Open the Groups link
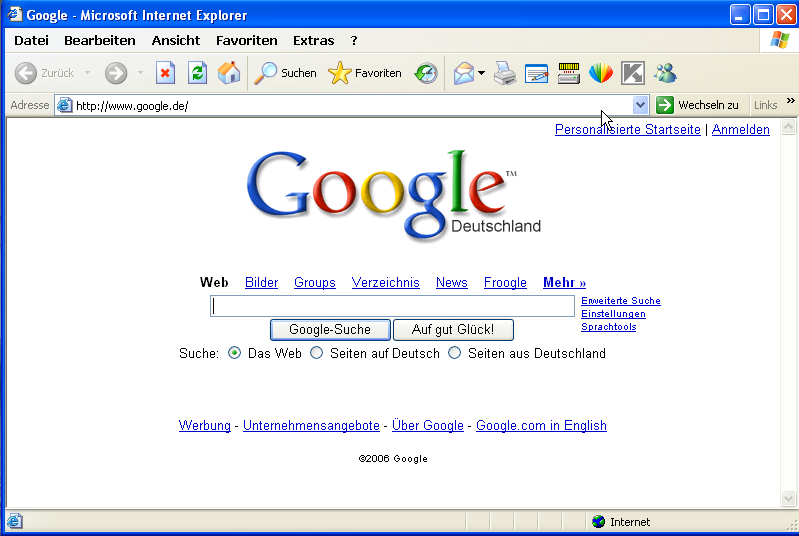 (315, 282)
